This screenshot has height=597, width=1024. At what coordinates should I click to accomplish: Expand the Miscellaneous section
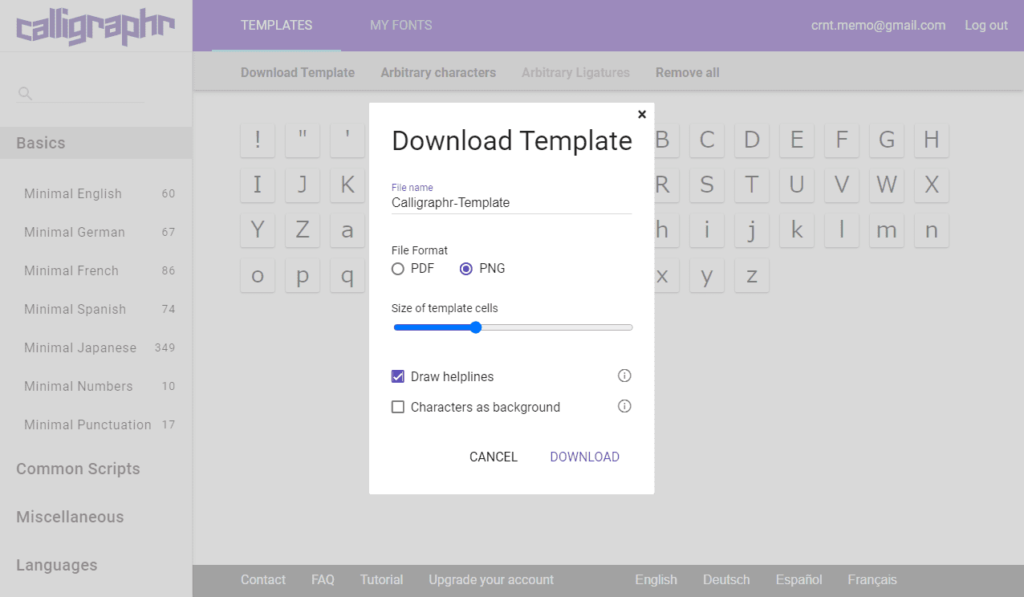(70, 517)
